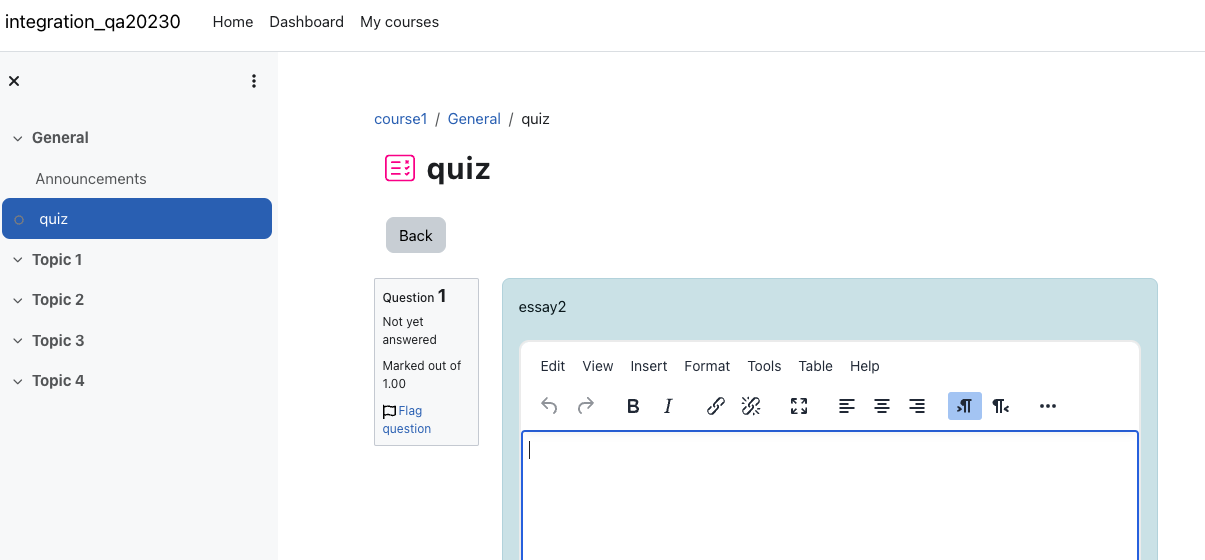Insert a link using the link icon
Viewport: 1205px width, 560px height.
coord(716,406)
